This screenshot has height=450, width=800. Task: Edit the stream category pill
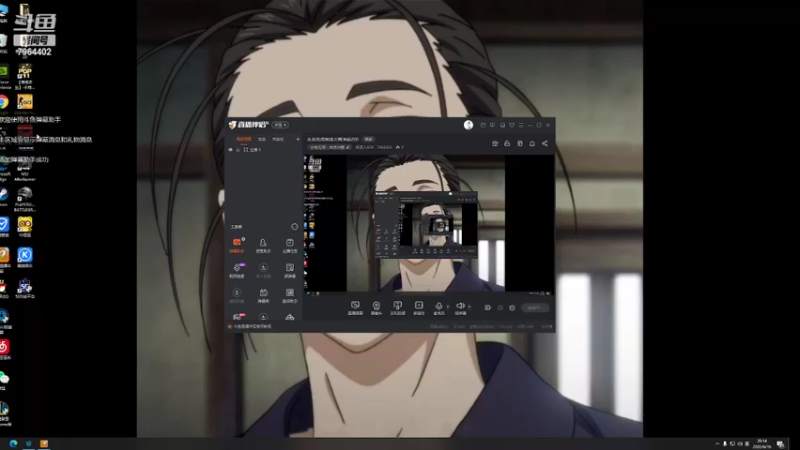(x=330, y=147)
